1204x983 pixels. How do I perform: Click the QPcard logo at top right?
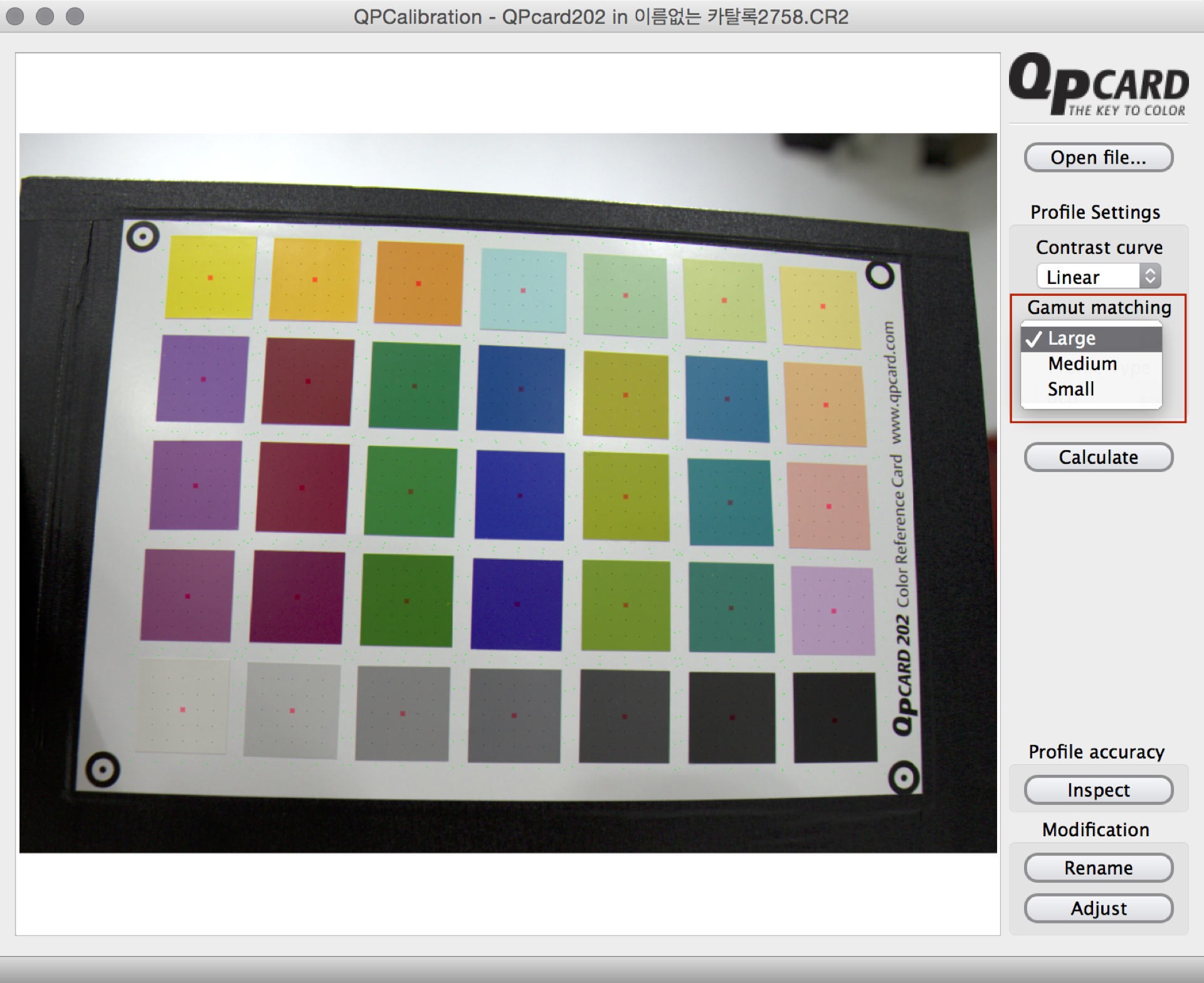click(1098, 85)
